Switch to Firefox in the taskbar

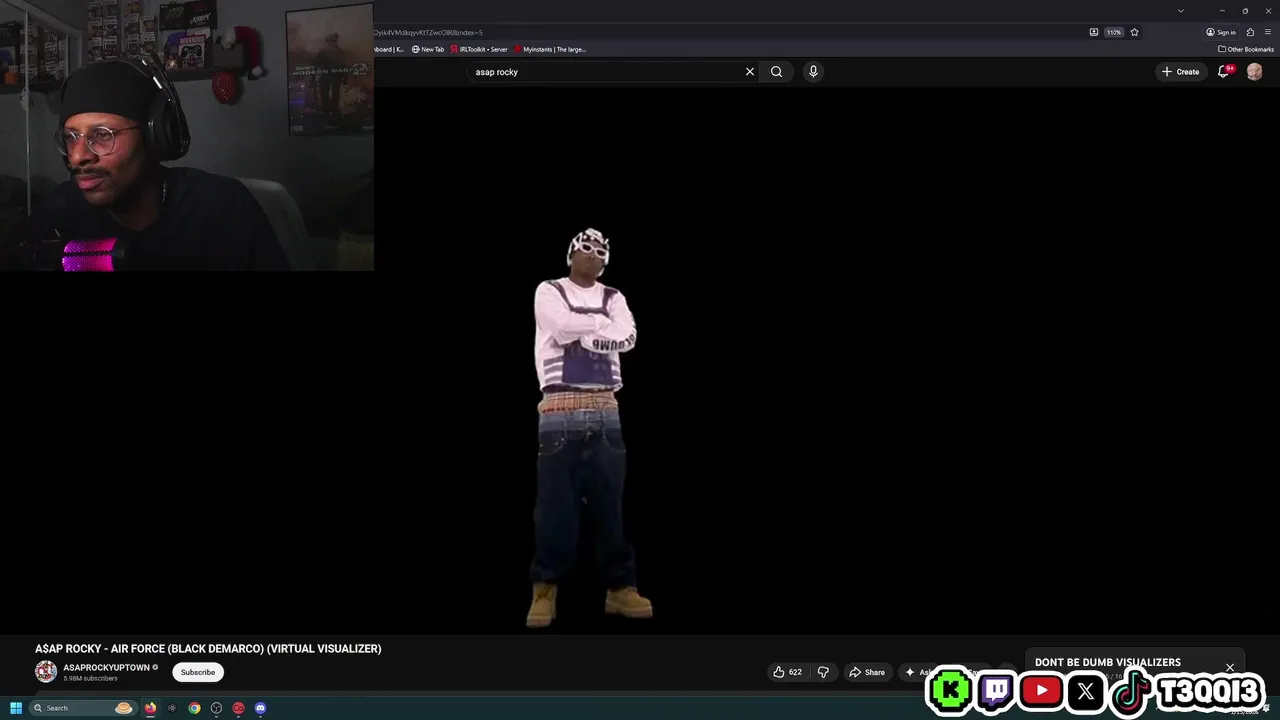click(150, 708)
